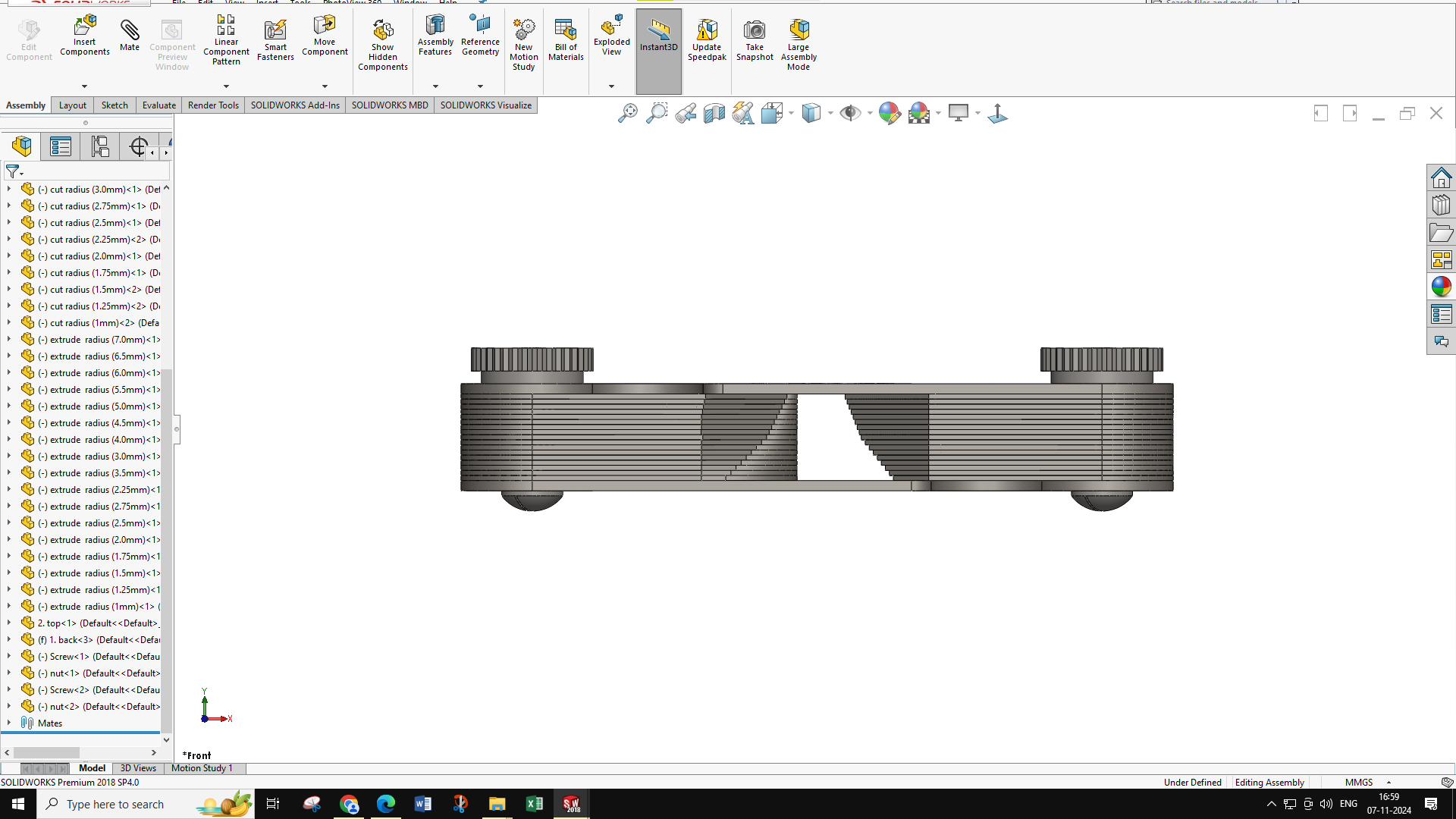Expand the Screw<1> component node

tap(9, 656)
